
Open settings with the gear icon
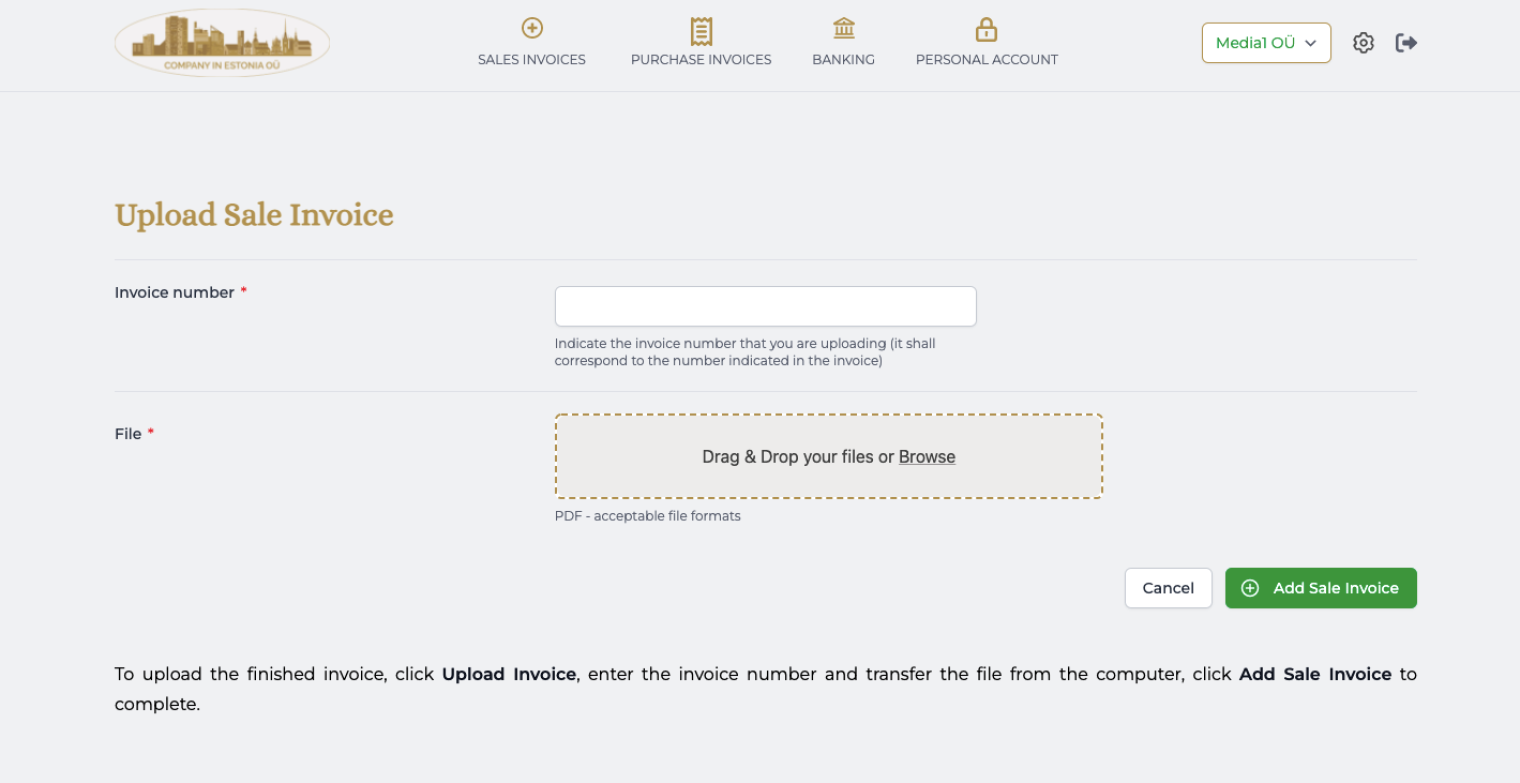pyautogui.click(x=1363, y=43)
